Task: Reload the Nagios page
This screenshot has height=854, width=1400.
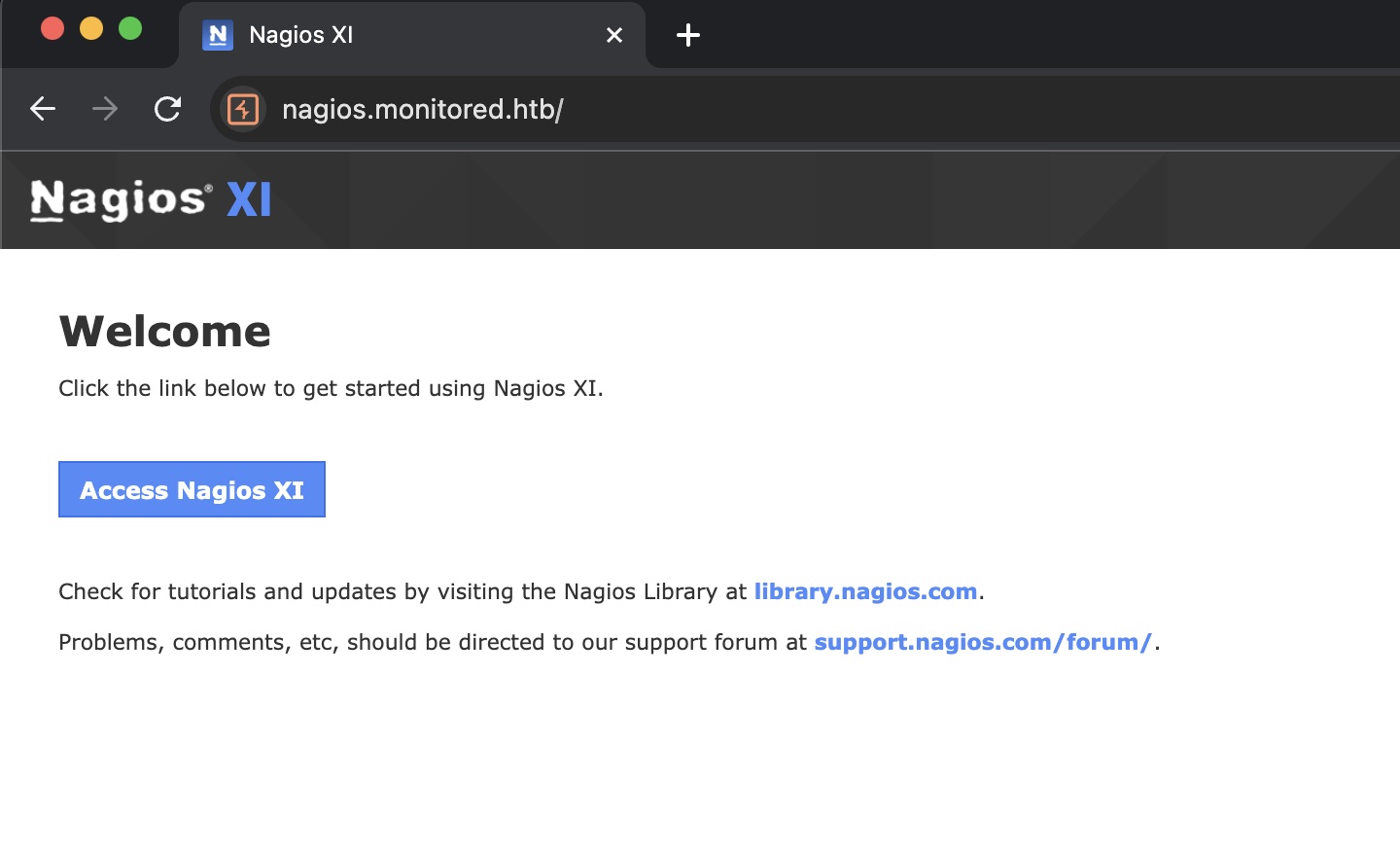Action: (x=167, y=109)
